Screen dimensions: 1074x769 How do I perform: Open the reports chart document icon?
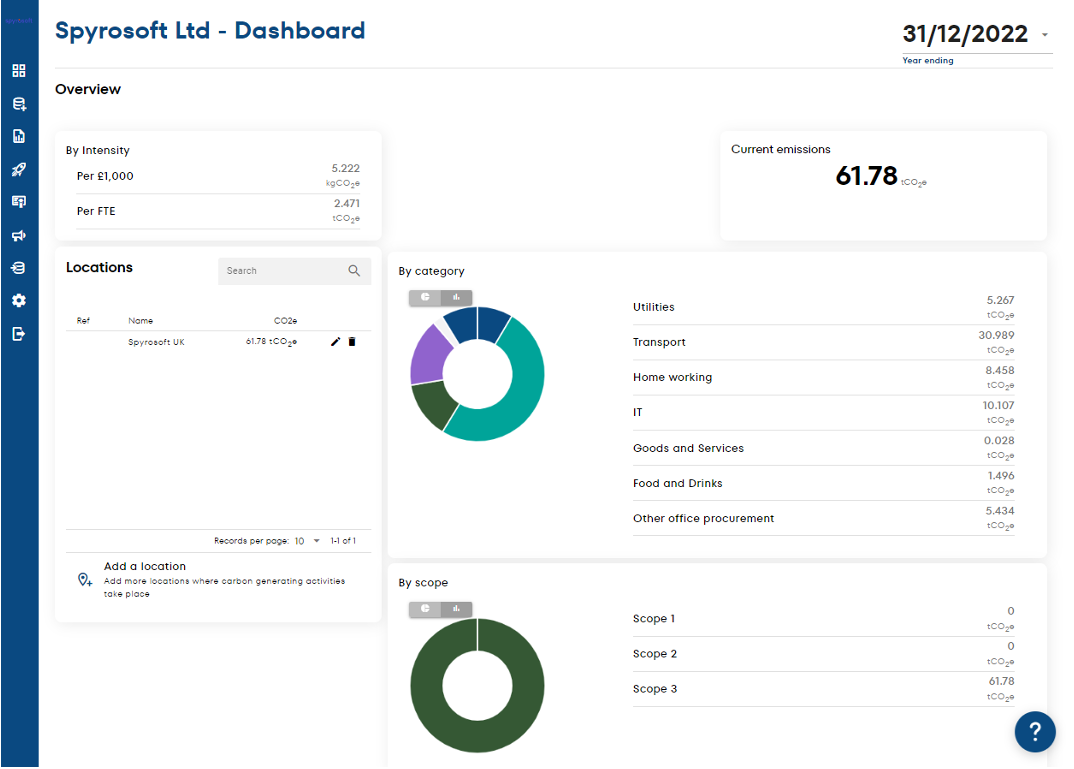19,136
